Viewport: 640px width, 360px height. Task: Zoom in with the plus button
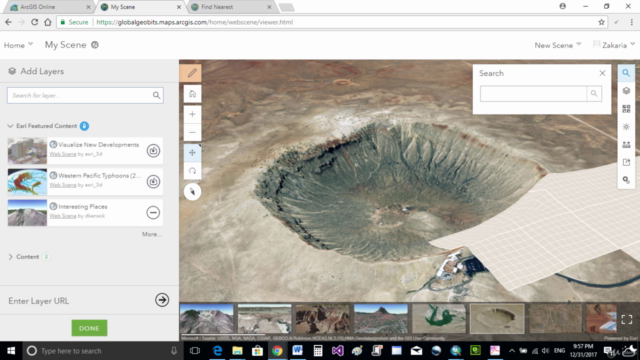[x=192, y=114]
